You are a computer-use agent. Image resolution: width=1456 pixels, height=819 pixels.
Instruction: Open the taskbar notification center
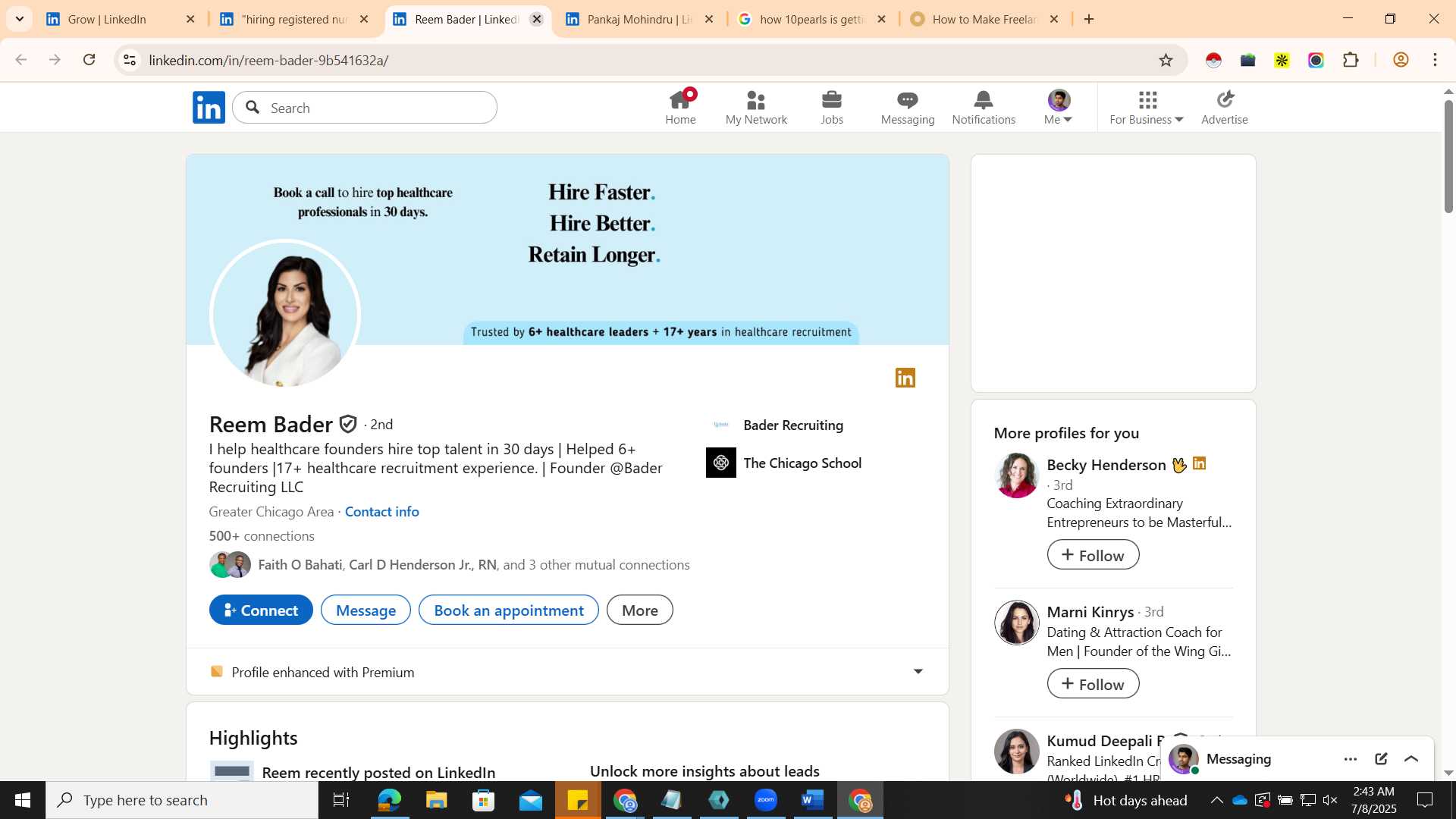pos(1425,800)
